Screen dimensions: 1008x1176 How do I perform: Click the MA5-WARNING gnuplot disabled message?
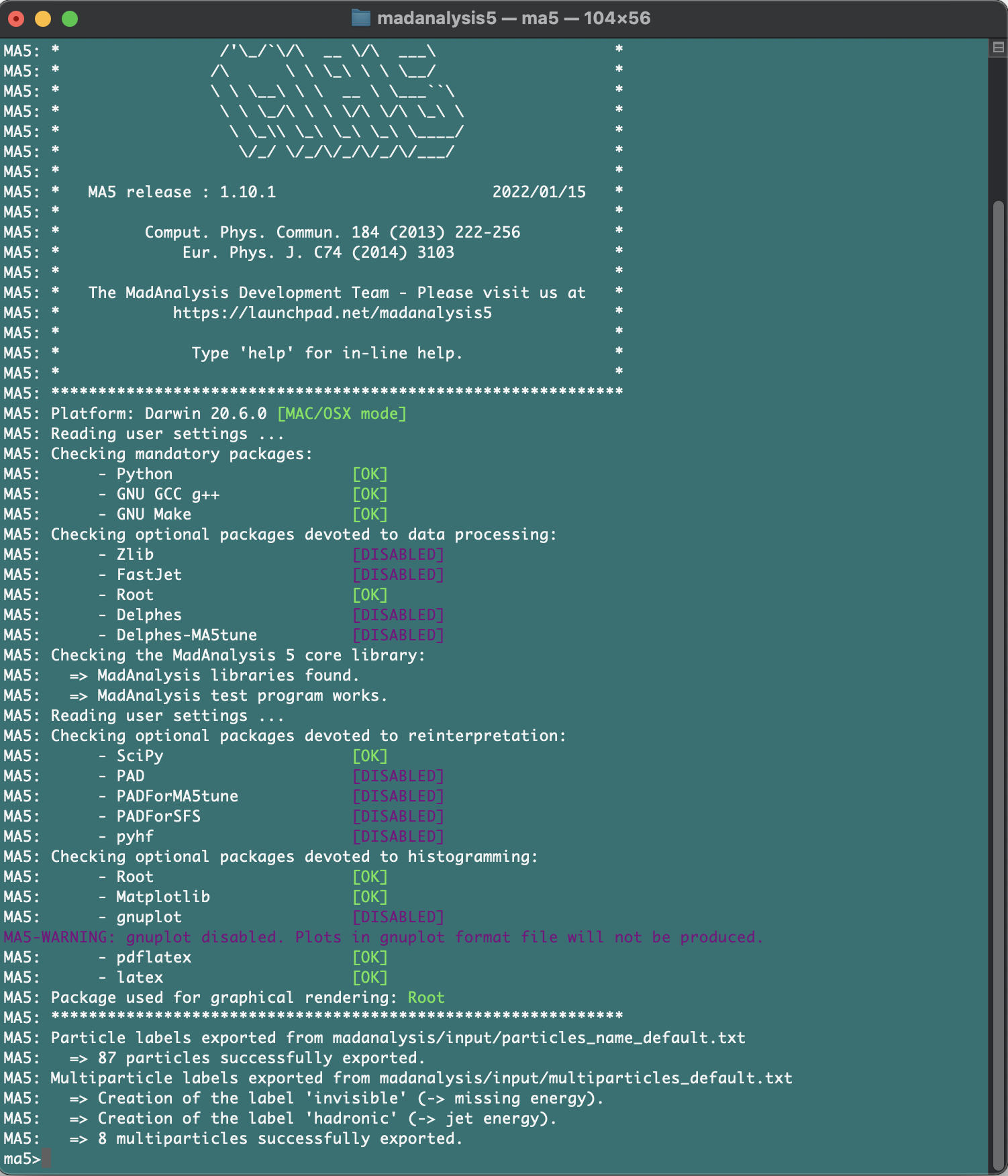pyautogui.click(x=383, y=937)
